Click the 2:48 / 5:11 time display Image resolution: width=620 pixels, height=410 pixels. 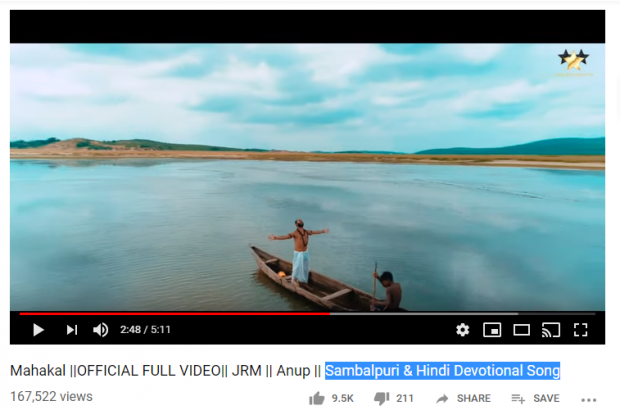145,329
